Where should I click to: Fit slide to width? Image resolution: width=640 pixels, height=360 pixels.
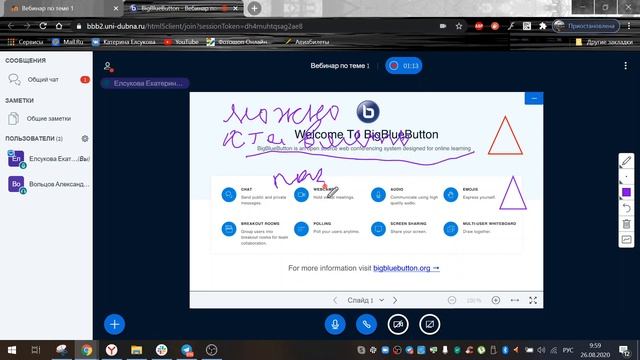[x=515, y=300]
